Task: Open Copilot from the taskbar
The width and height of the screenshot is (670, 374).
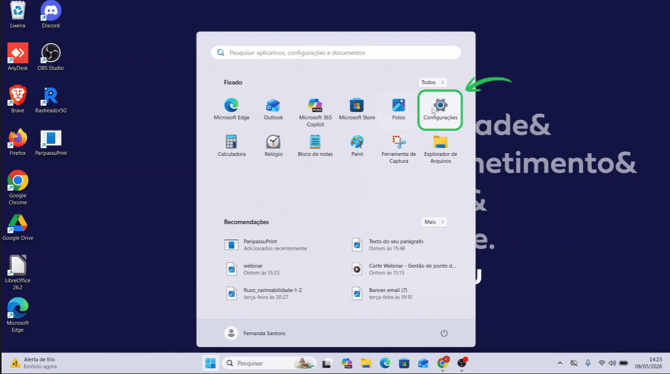Action: 347,363
